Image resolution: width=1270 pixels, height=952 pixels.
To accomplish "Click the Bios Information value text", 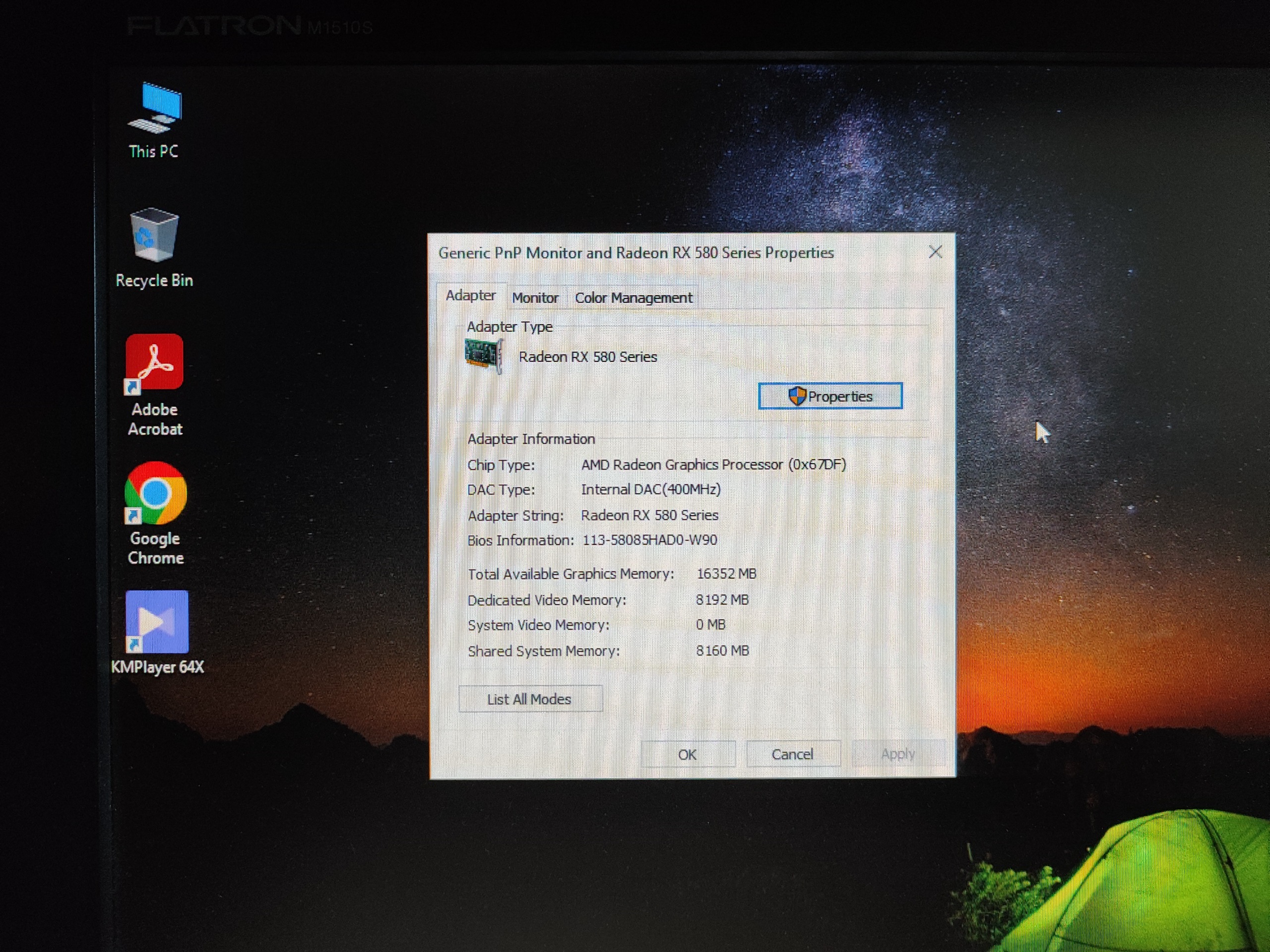I will tap(649, 540).
